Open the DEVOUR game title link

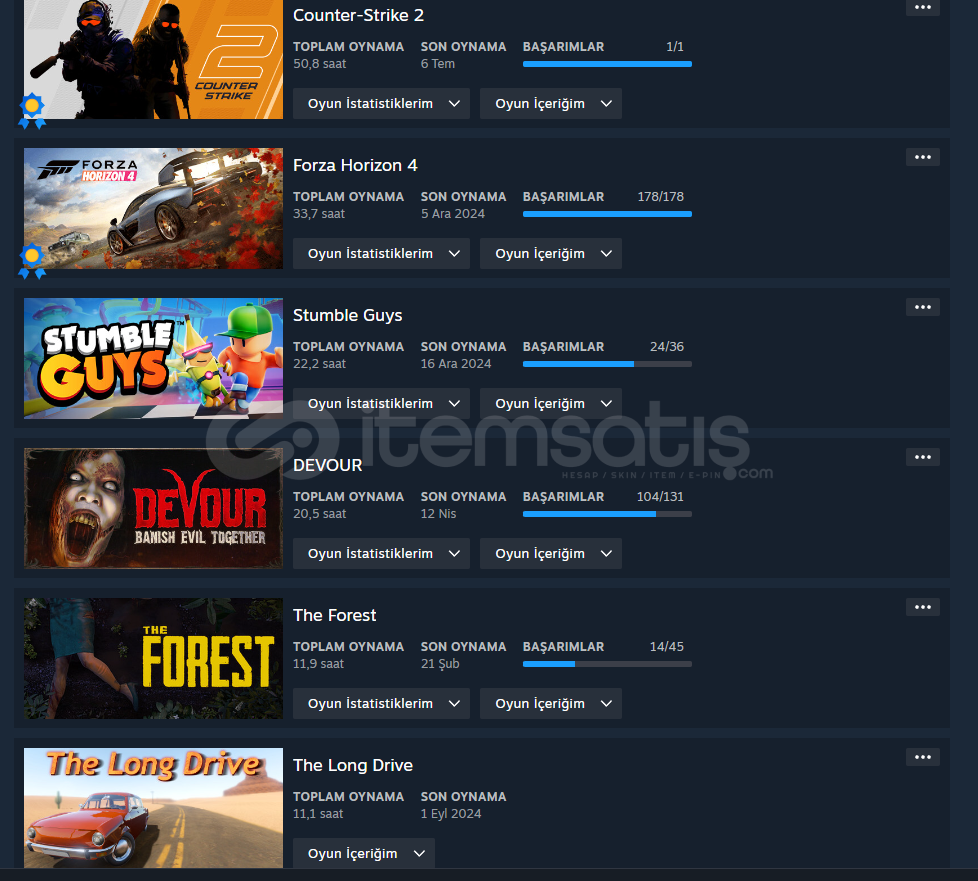click(327, 465)
